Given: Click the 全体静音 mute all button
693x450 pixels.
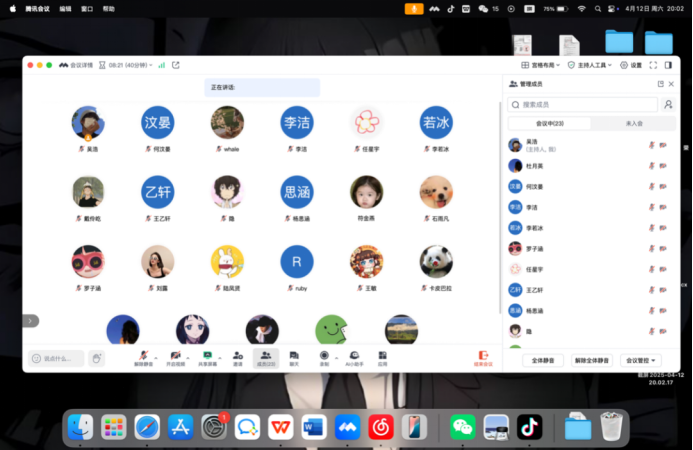Looking at the screenshot, I should 543,360.
